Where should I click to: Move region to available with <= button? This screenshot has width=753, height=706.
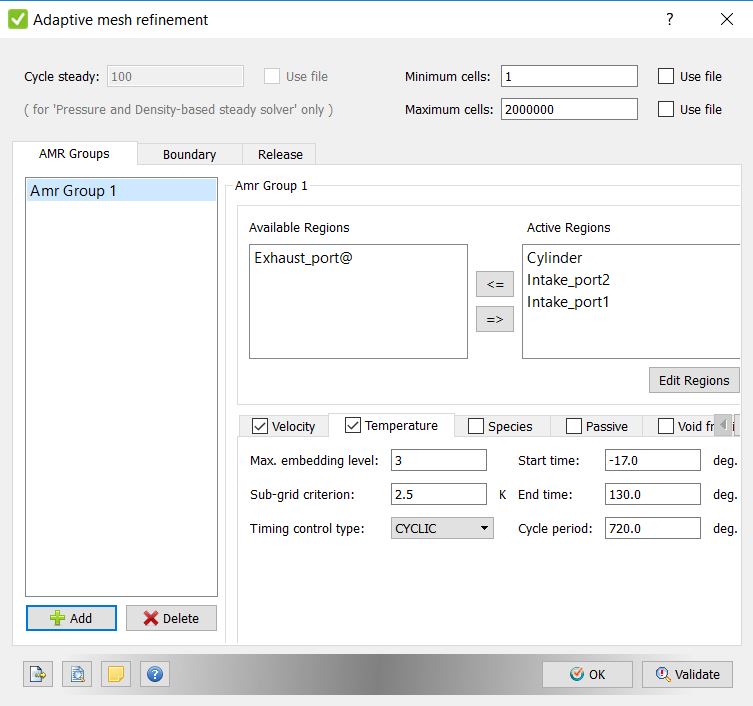pos(495,284)
